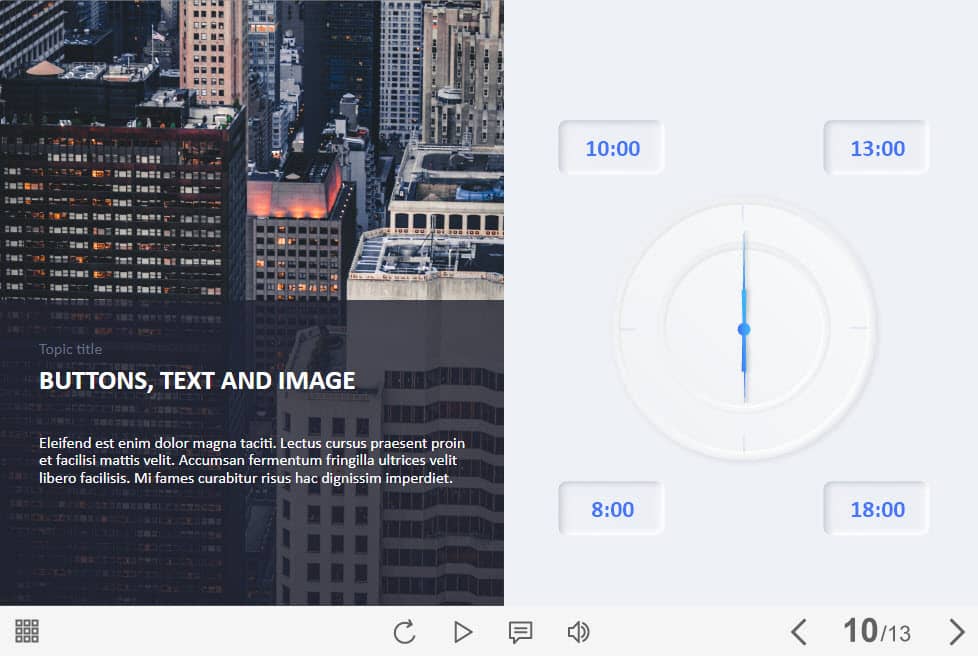
Task: Select the 18:00 time button
Action: [x=877, y=509]
